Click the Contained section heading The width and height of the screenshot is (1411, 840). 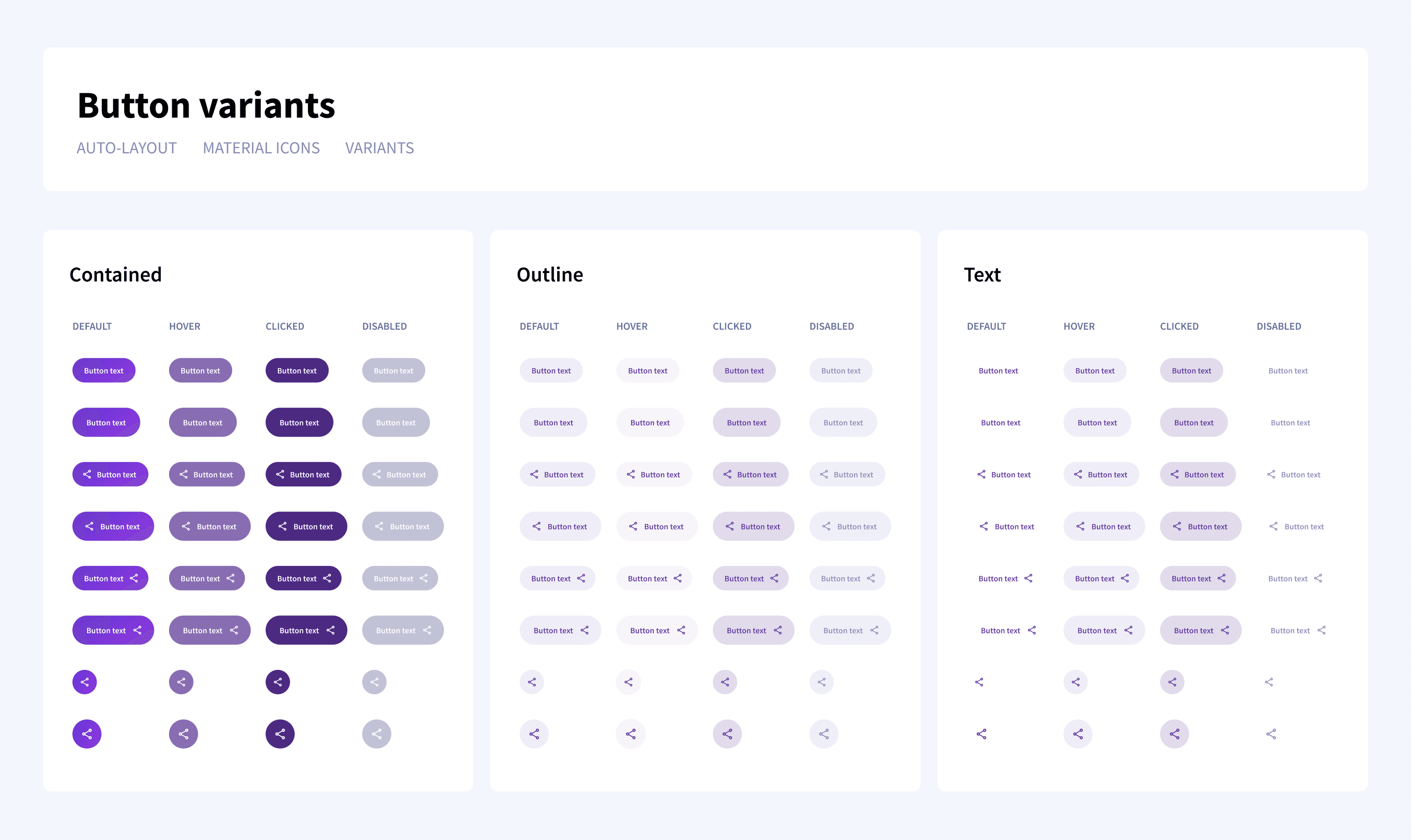(115, 274)
